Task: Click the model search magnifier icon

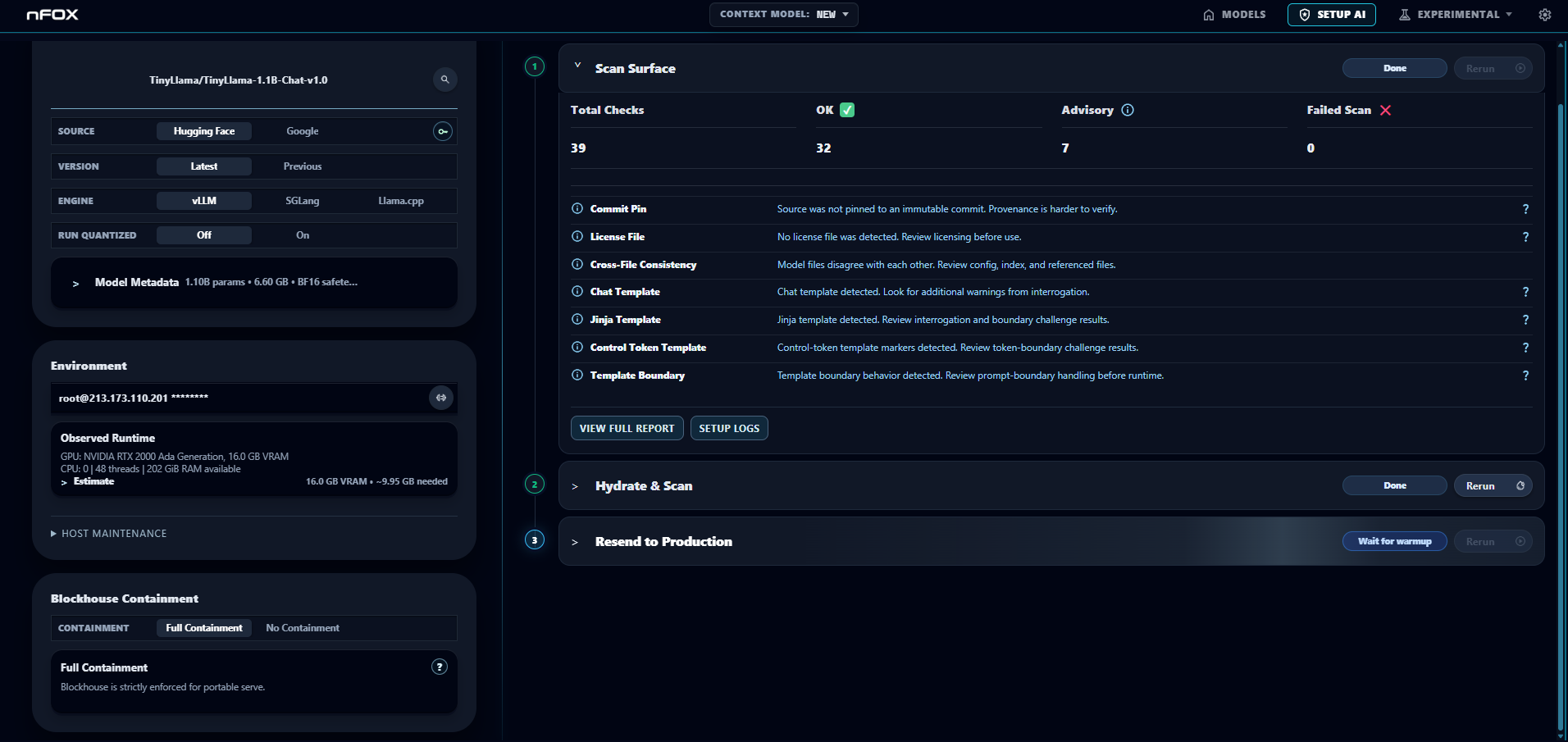Action: [x=445, y=80]
